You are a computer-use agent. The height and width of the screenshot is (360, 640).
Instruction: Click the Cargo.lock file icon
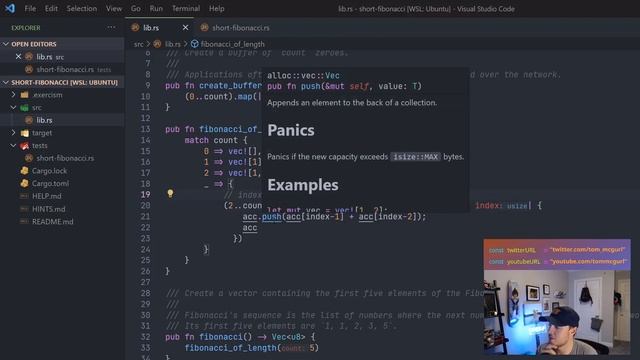pyautogui.click(x=24, y=171)
